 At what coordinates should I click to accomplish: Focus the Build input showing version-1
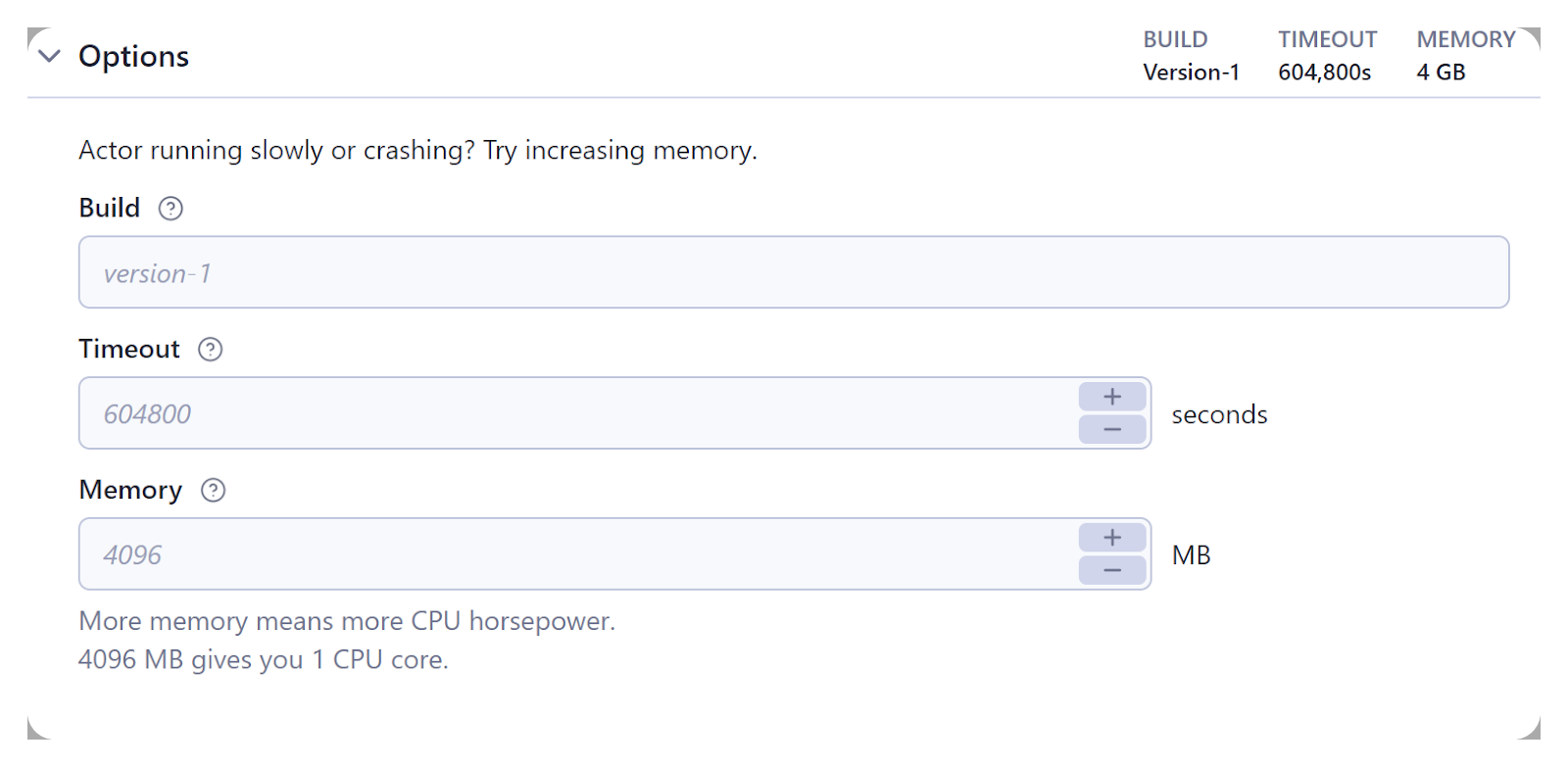[x=588, y=272]
